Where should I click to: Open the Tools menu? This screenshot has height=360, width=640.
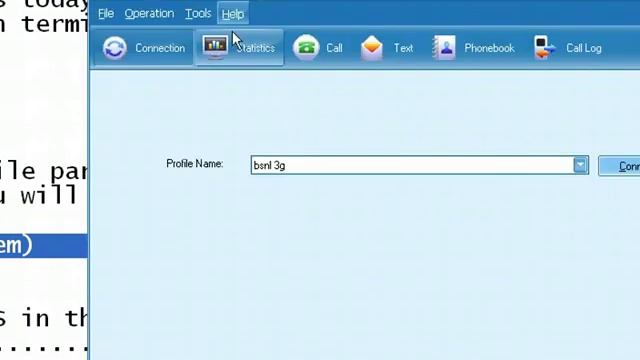(x=198, y=13)
